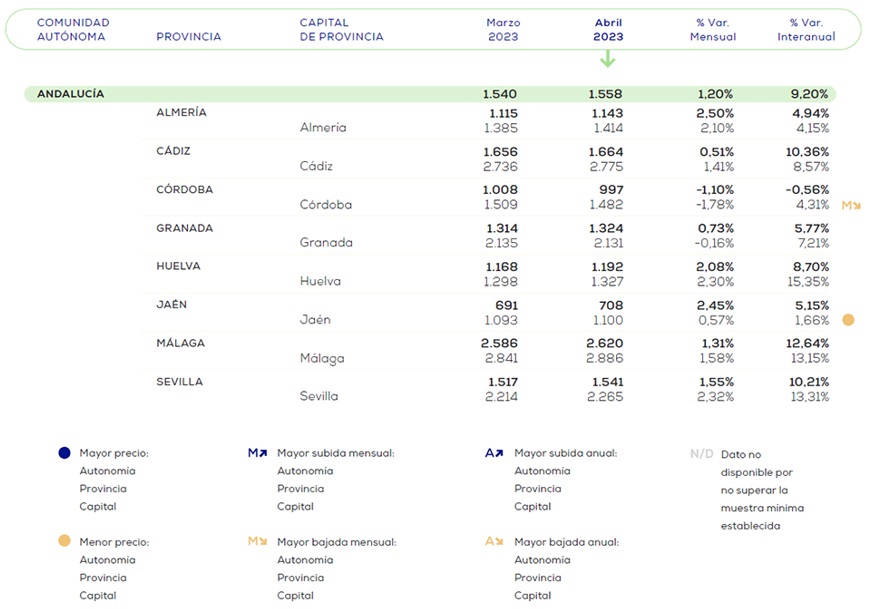Click the Capital de Provincia column header
The width and height of the screenshot is (877, 609).
(341, 30)
